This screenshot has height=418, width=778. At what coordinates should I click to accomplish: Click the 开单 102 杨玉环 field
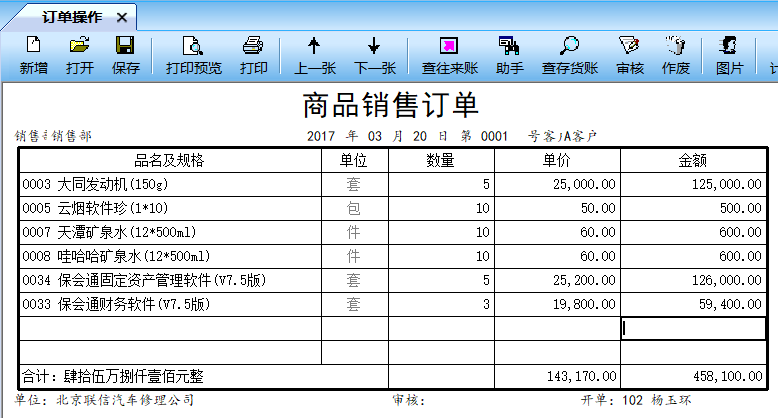[637, 400]
